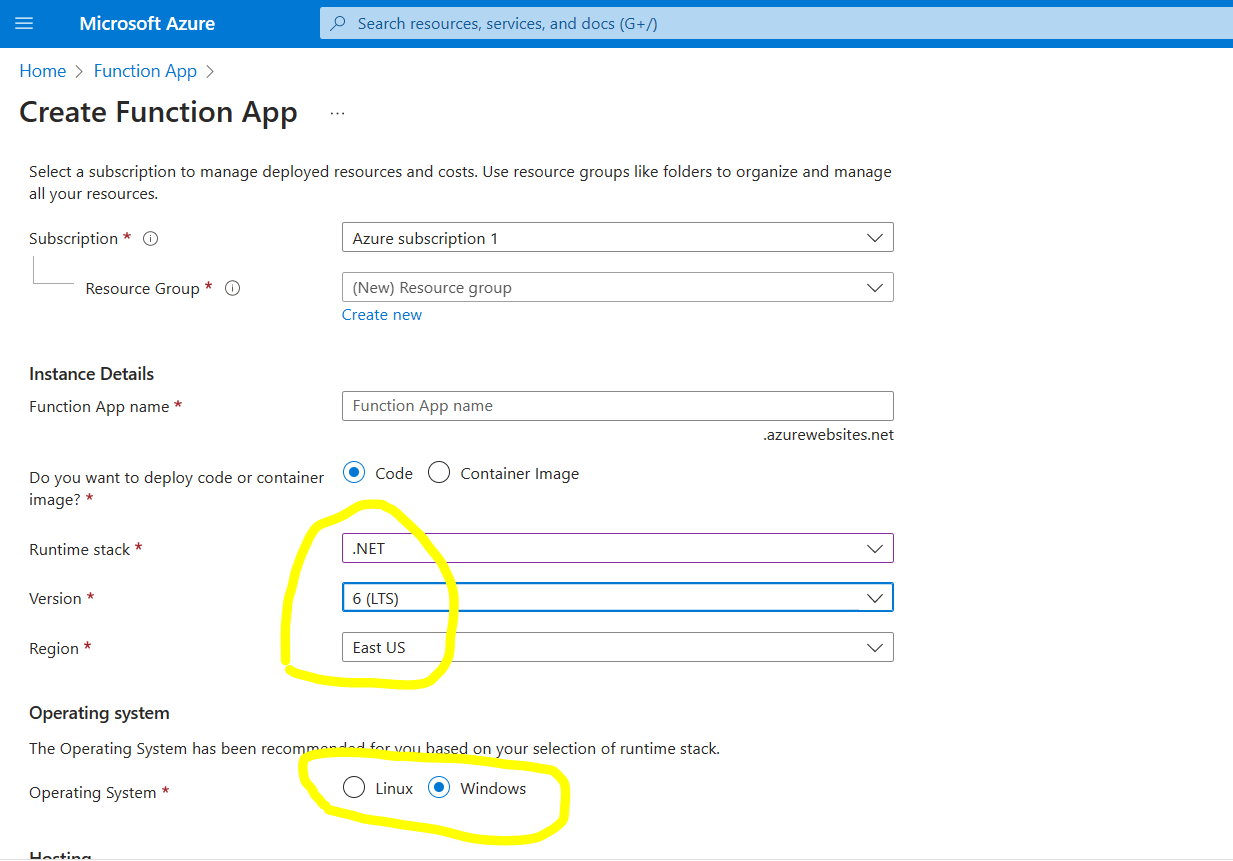Click the Subscription field label
Image resolution: width=1233 pixels, height=861 pixels.
click(x=74, y=238)
